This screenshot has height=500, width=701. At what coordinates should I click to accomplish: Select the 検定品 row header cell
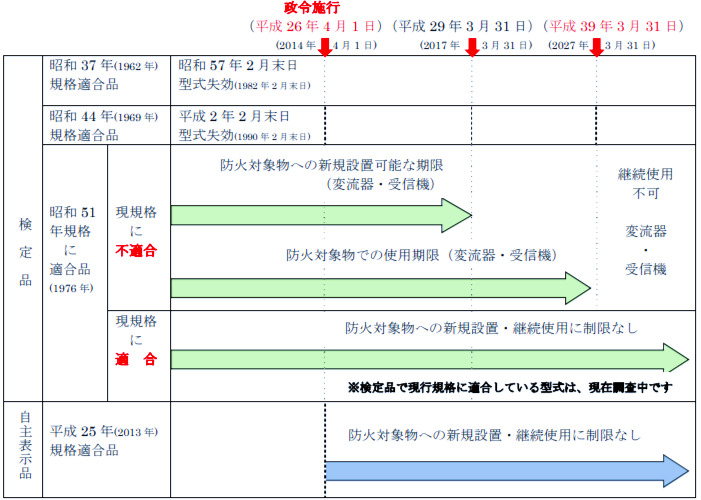click(25, 226)
